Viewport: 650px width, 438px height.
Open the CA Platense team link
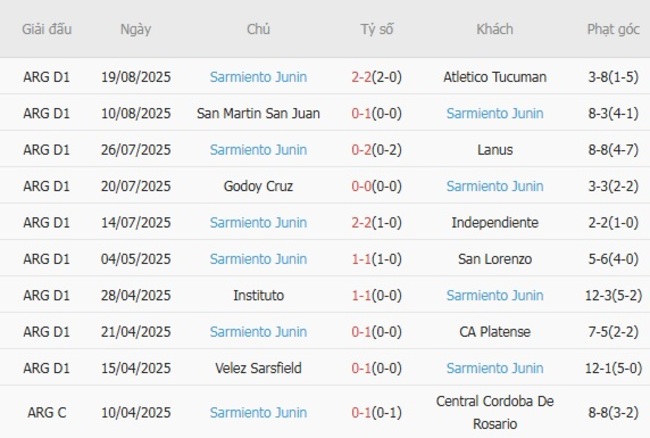pos(494,332)
